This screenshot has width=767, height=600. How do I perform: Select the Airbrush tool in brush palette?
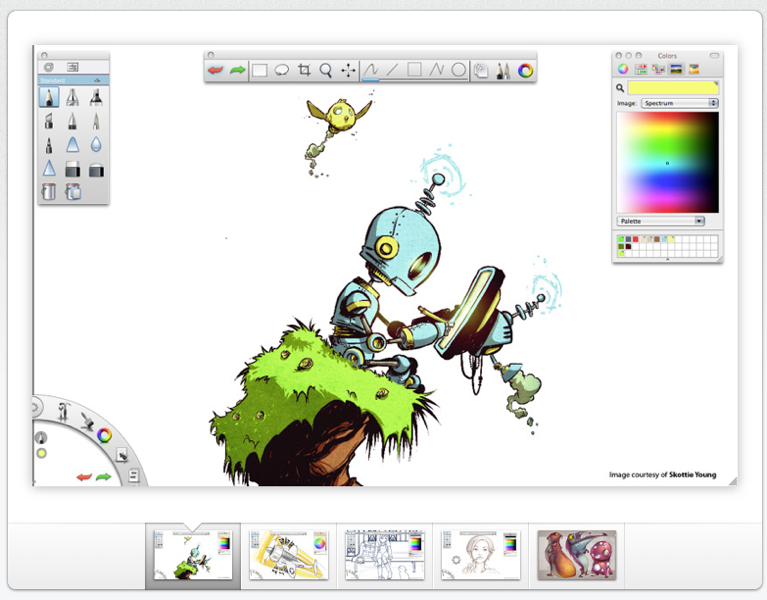[72, 97]
